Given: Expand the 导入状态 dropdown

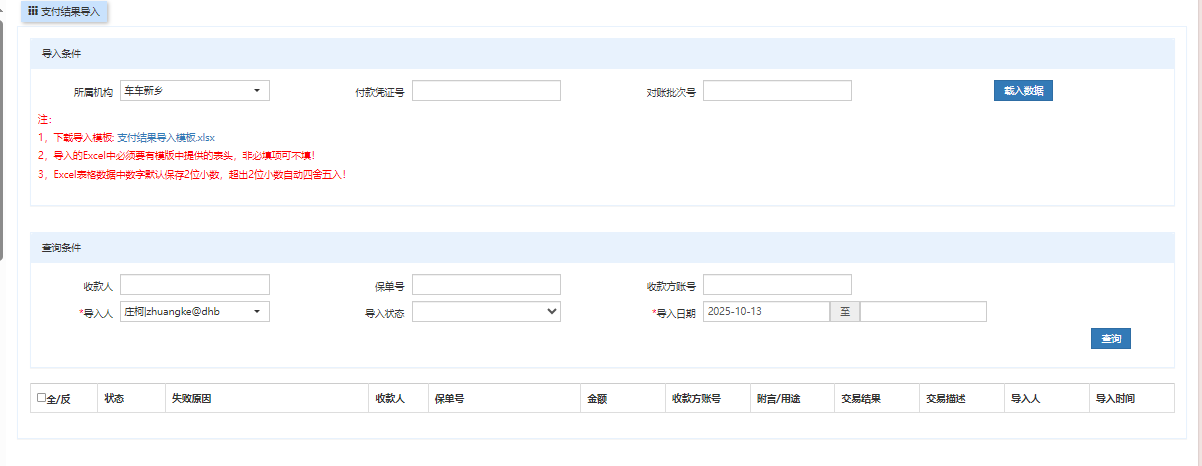Looking at the screenshot, I should pos(486,312).
